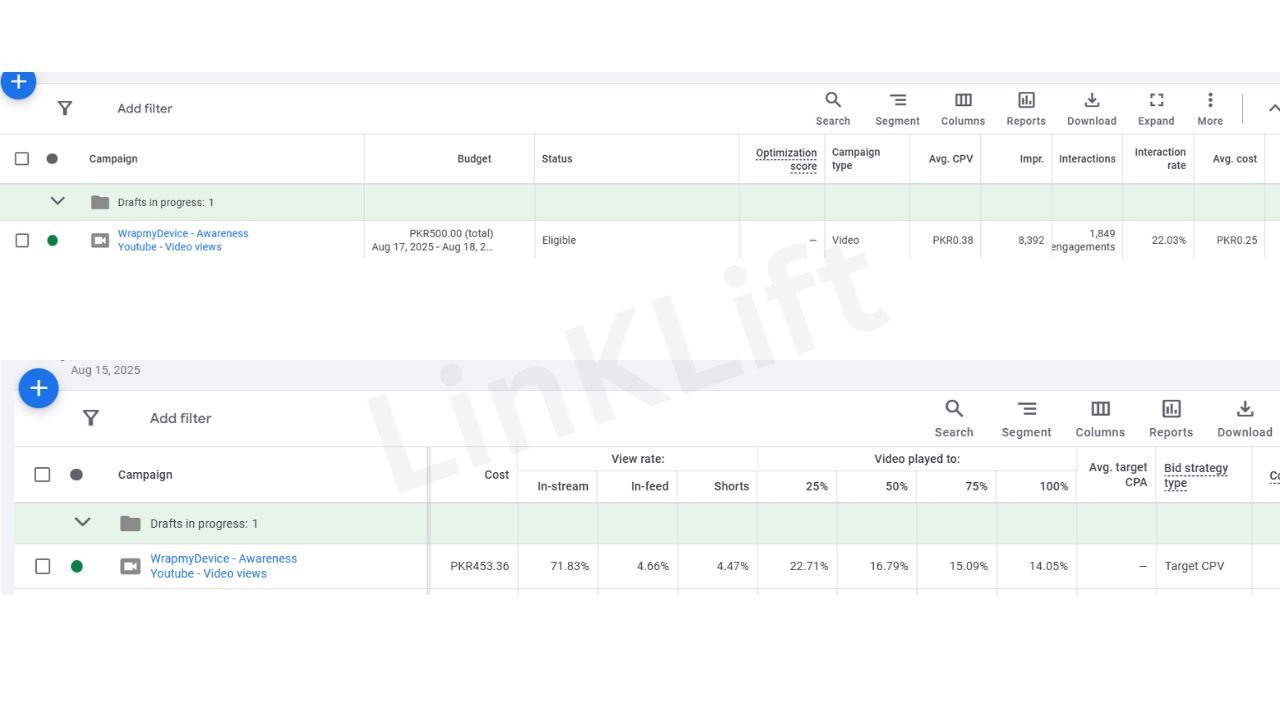Click Add filter in the bottom filter bar
This screenshot has width=1280, height=720.
(x=180, y=418)
